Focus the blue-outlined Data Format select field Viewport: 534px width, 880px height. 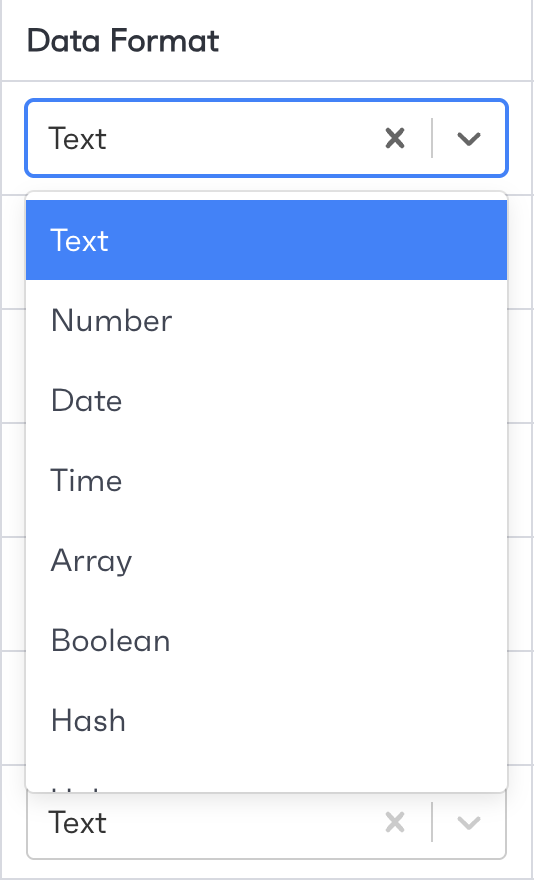pos(266,138)
